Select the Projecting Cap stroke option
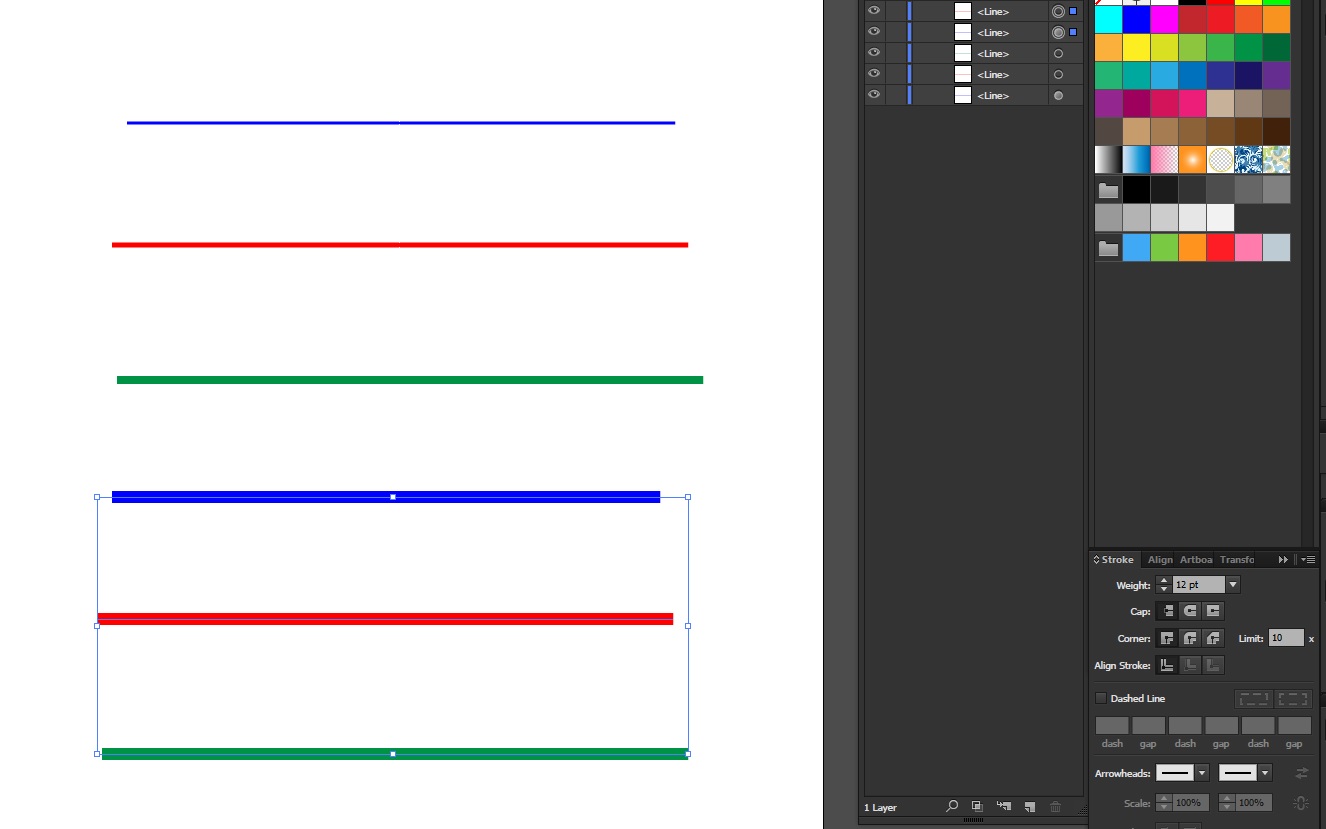The image size is (1326, 829). point(1213,611)
